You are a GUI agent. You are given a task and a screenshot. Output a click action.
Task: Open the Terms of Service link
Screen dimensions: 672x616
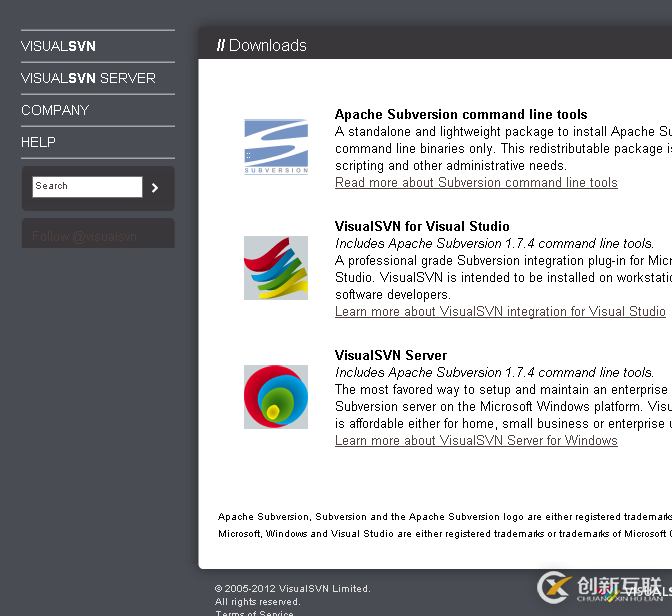click(x=255, y=613)
